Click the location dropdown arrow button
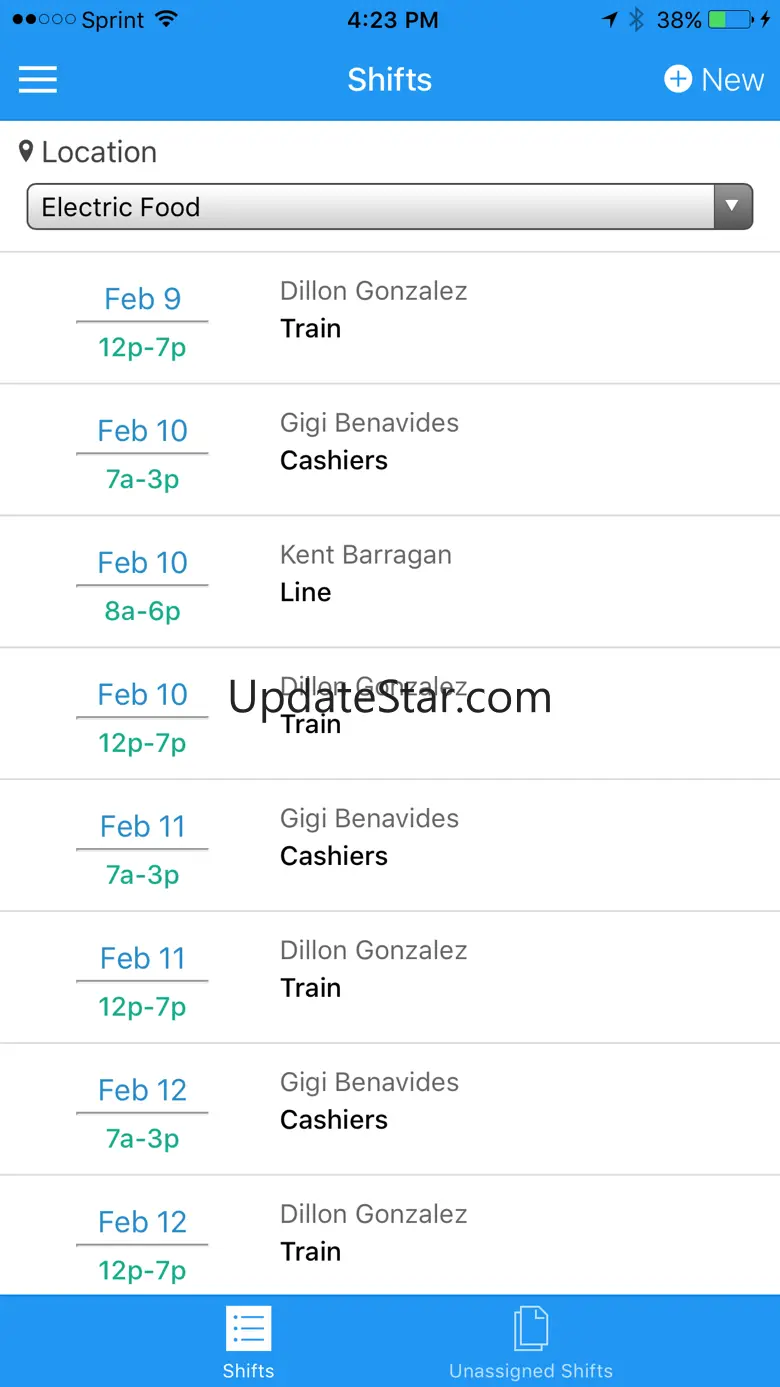 732,207
